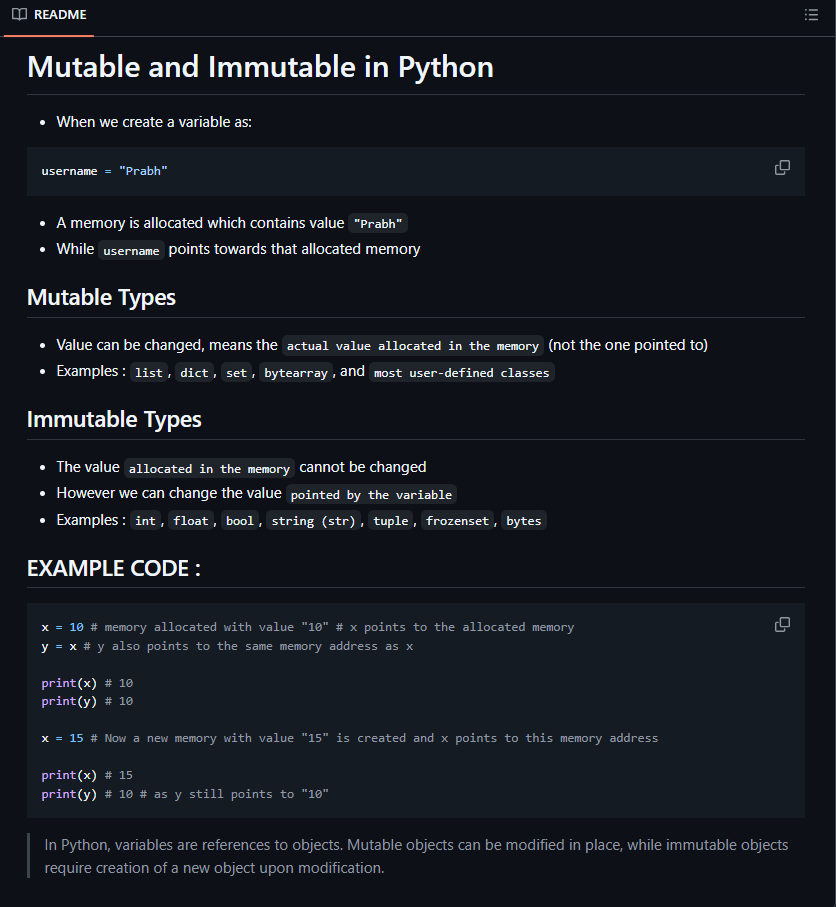Click the inline code "Prabh" in the bullet

378,224
